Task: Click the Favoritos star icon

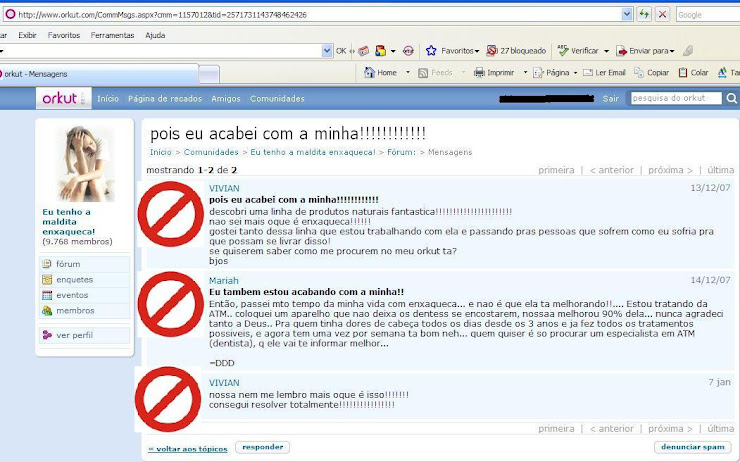Action: [x=431, y=50]
